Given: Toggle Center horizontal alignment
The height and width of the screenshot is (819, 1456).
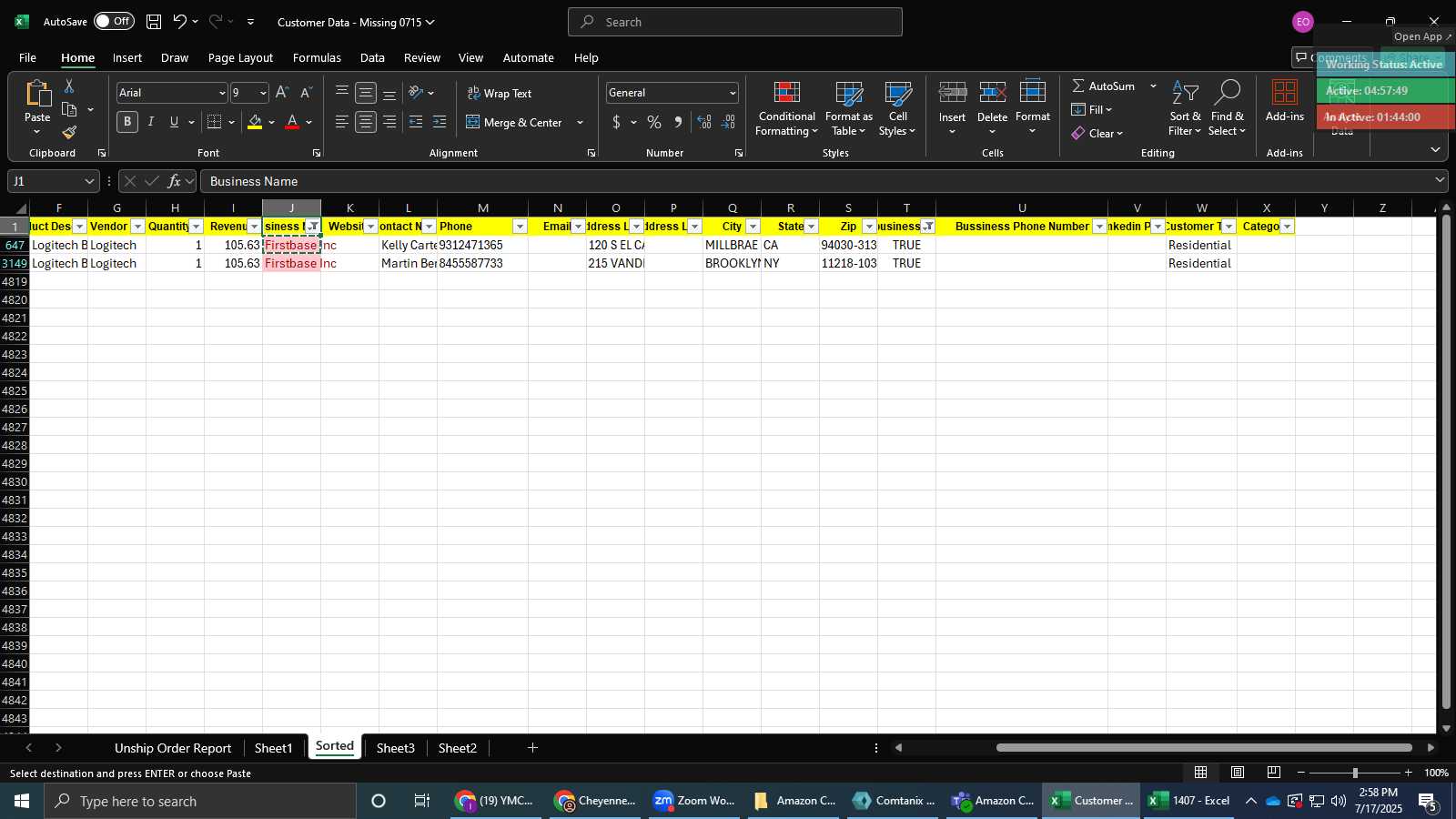Looking at the screenshot, I should point(366,122).
